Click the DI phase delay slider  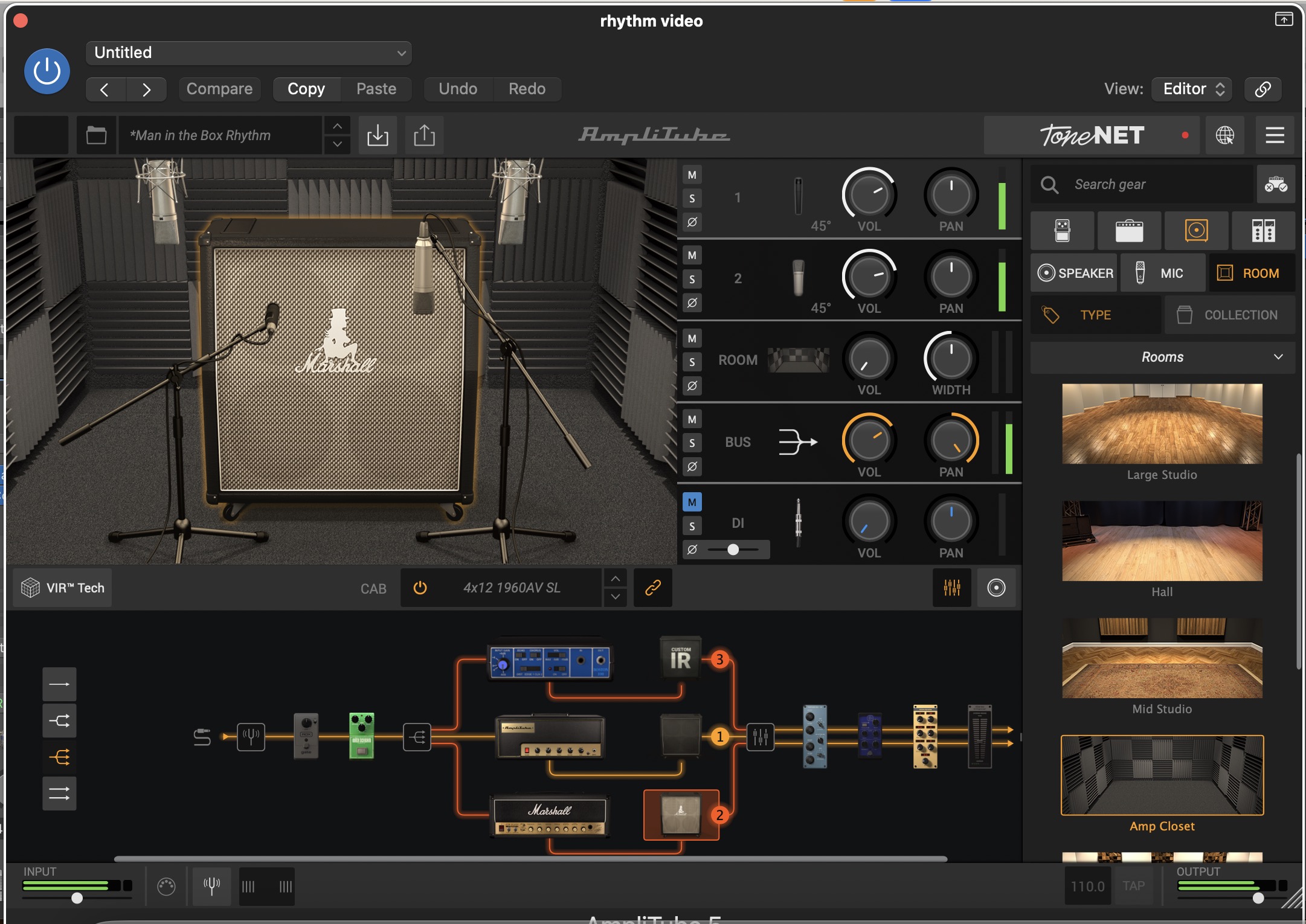(733, 550)
